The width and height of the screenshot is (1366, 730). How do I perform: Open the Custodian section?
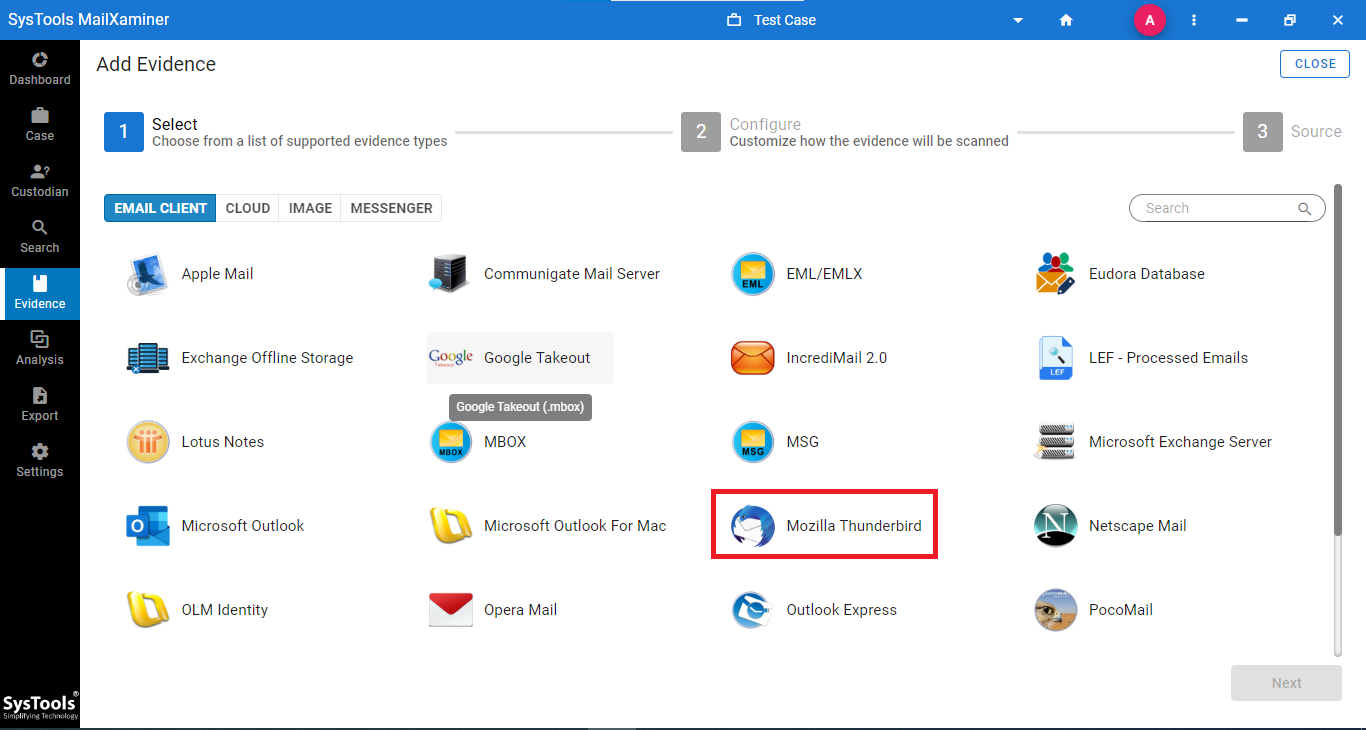pyautogui.click(x=40, y=181)
